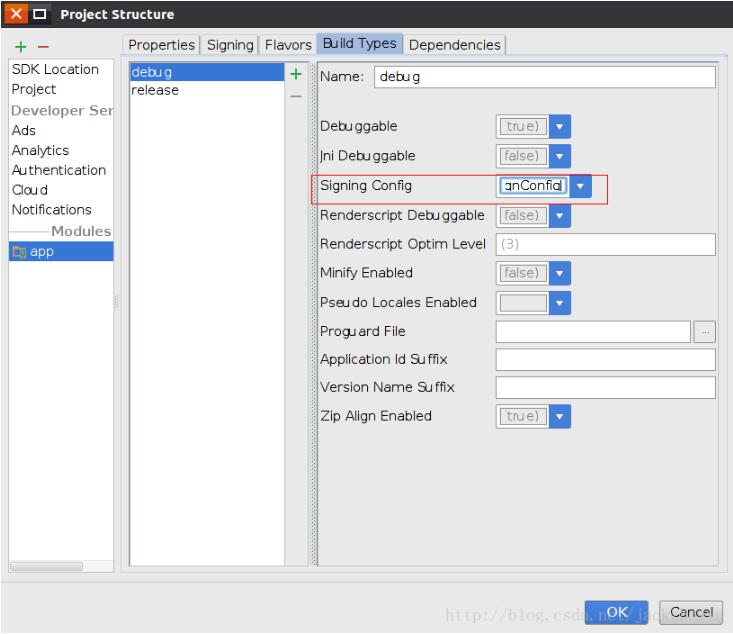Select Analytics in the sidebar
Image resolution: width=733 pixels, height=634 pixels.
[x=61, y=150]
